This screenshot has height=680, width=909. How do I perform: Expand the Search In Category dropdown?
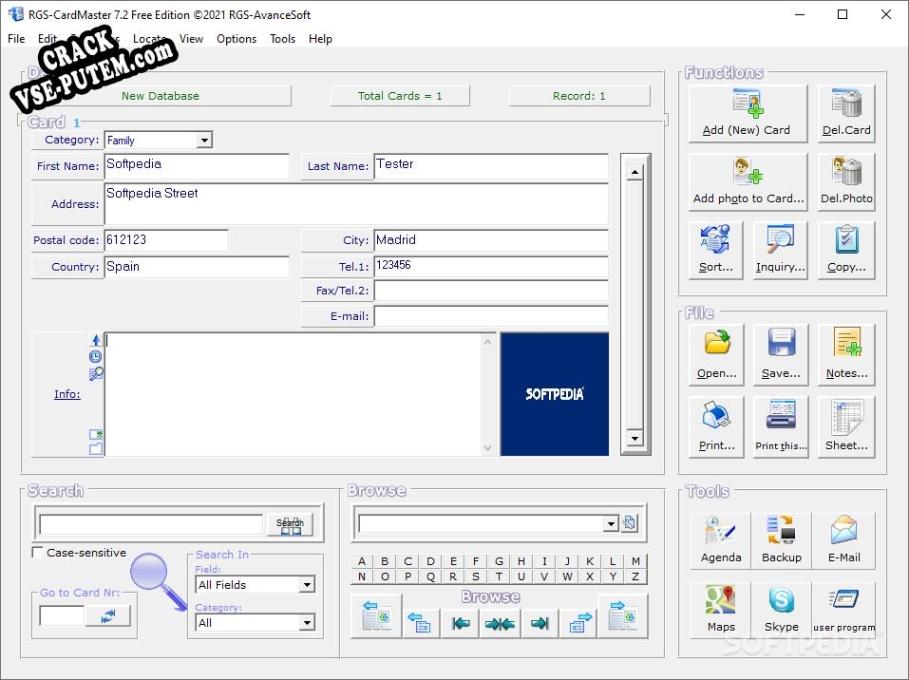(307, 623)
